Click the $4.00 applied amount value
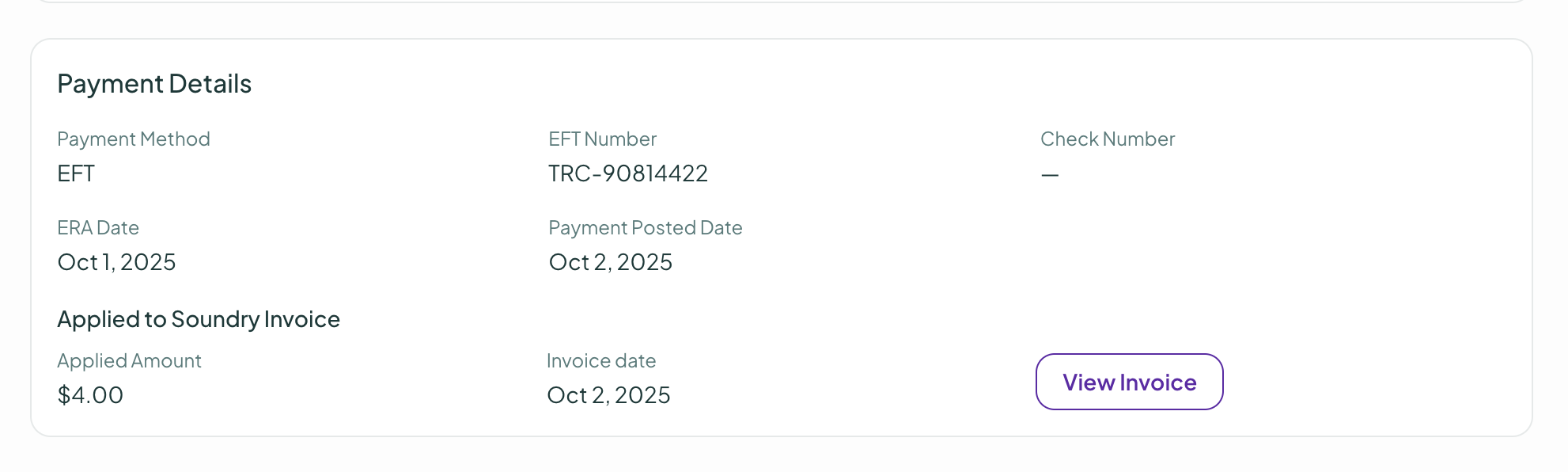Image resolution: width=1568 pixels, height=472 pixels. [x=90, y=394]
